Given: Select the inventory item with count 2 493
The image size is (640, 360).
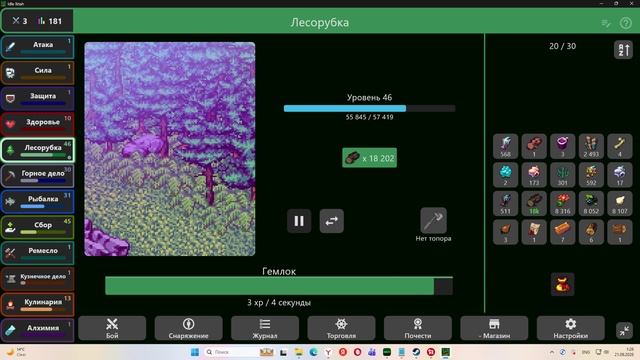Looking at the screenshot, I should [591, 146].
